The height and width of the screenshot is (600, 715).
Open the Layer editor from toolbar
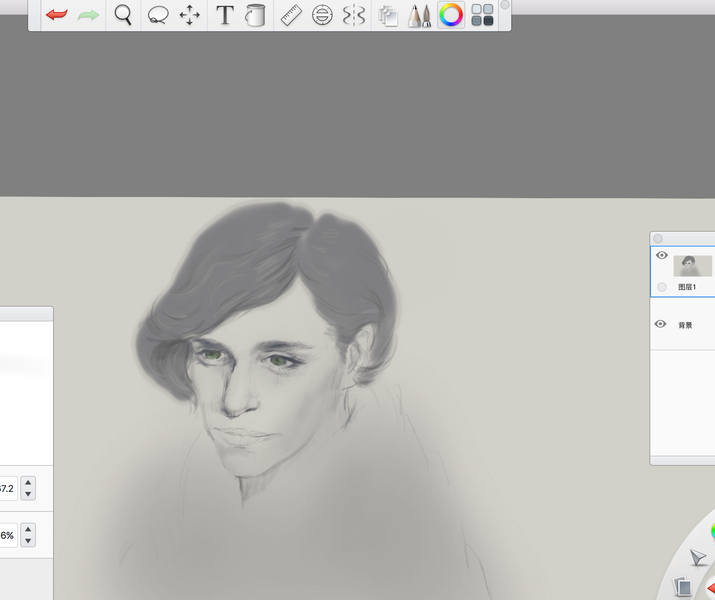388,16
